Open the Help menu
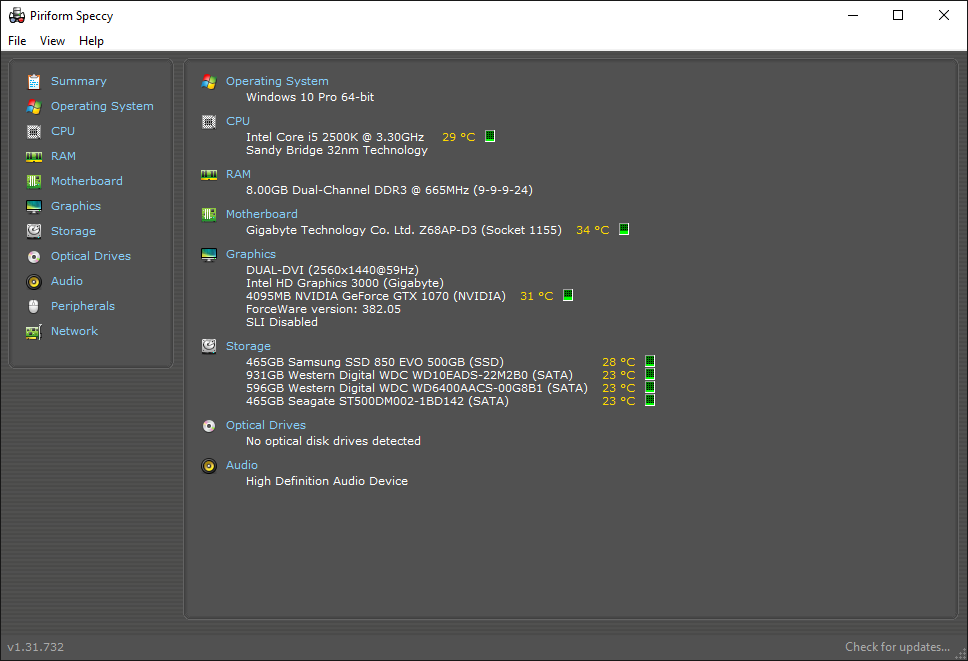Image resolution: width=968 pixels, height=661 pixels. 91,41
